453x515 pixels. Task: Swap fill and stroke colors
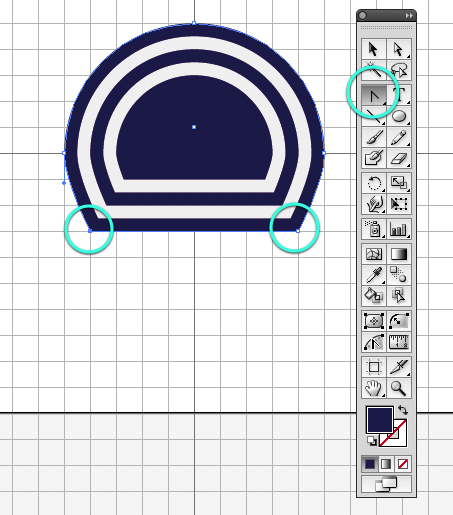click(x=403, y=410)
